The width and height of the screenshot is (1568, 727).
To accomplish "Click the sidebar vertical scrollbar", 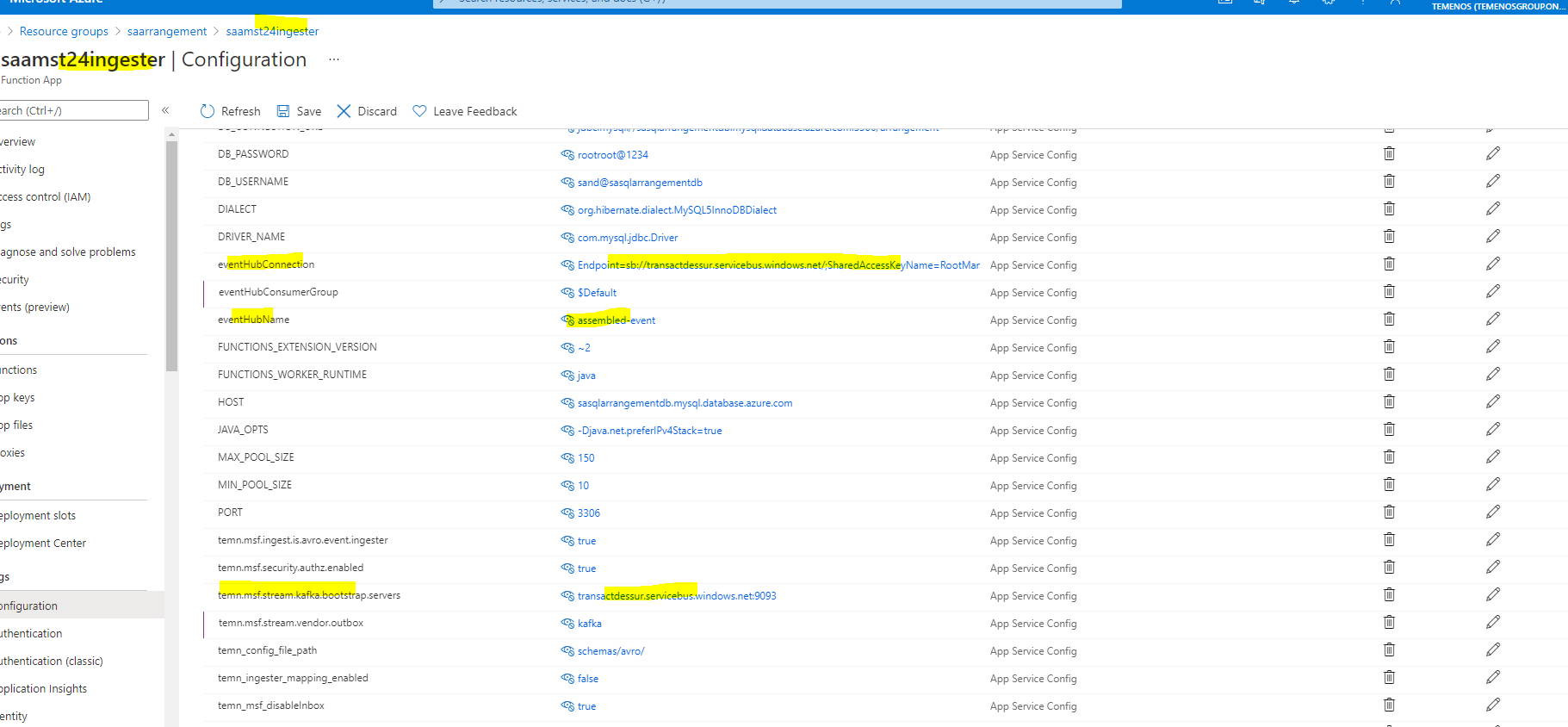I will pyautogui.click(x=171, y=258).
